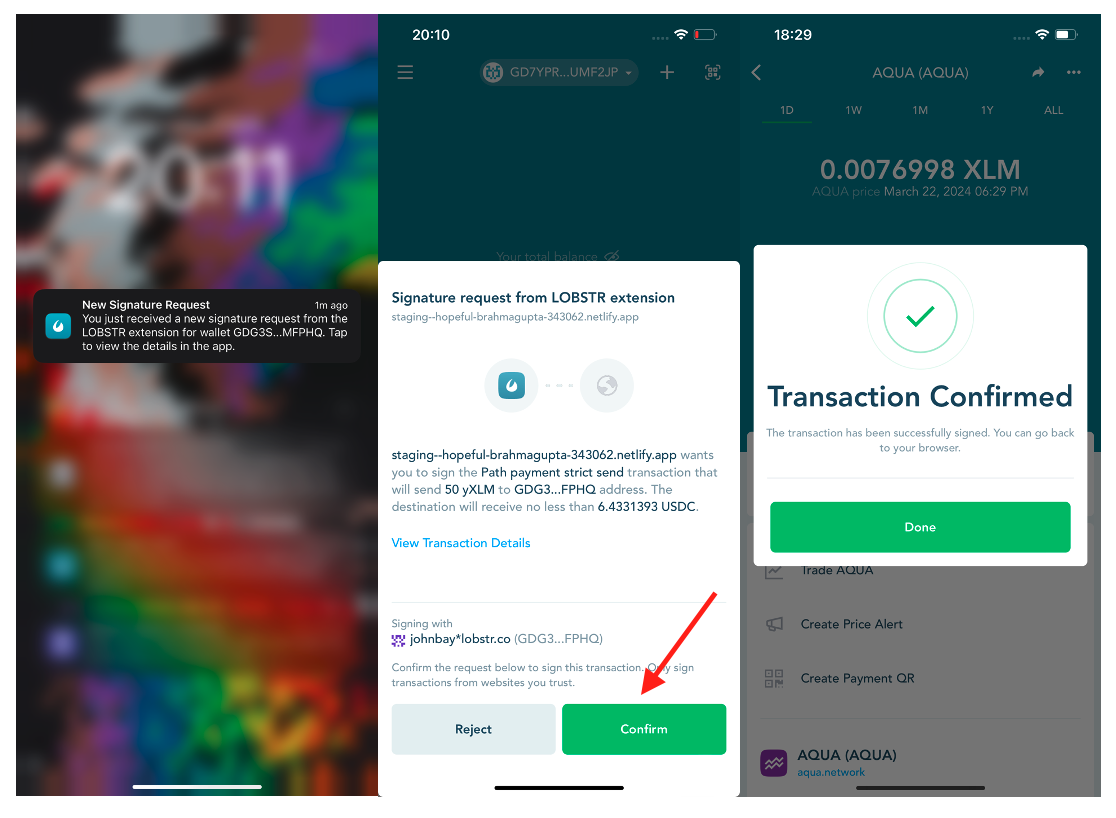
Task: Tap the purple AQUA asset logo
Action: [x=774, y=763]
